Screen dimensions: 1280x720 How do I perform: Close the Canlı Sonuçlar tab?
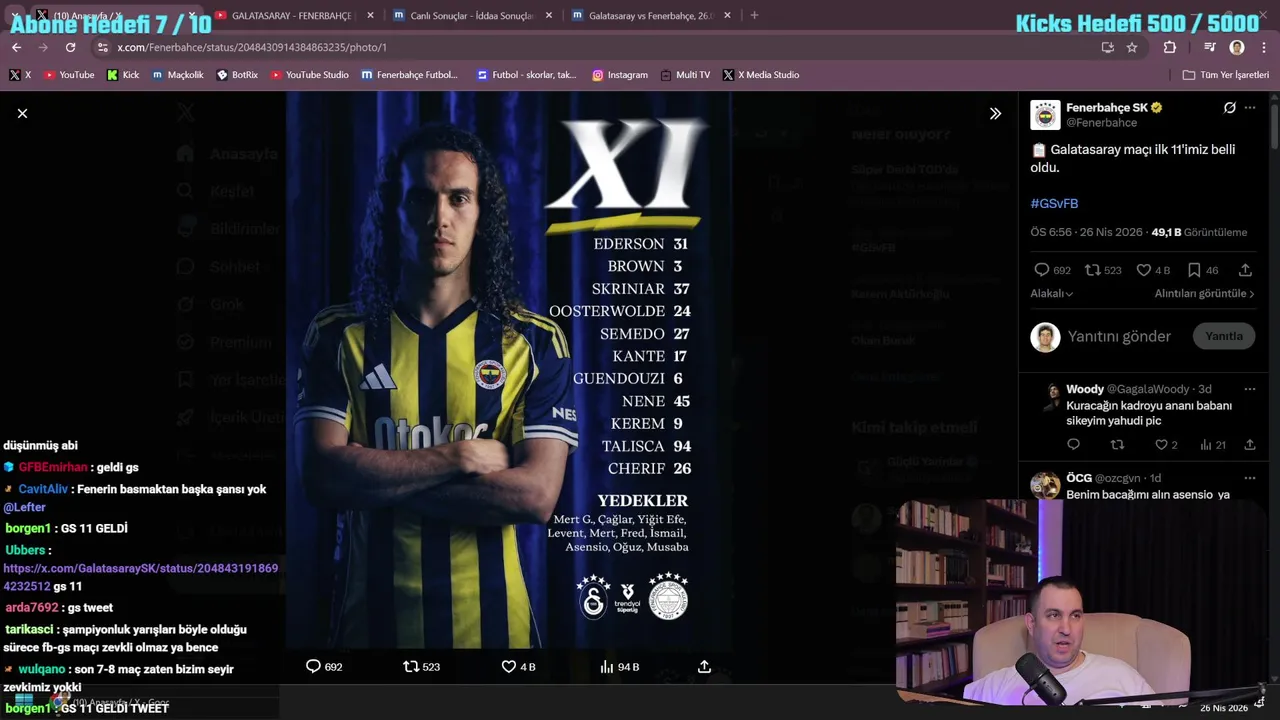coord(548,16)
